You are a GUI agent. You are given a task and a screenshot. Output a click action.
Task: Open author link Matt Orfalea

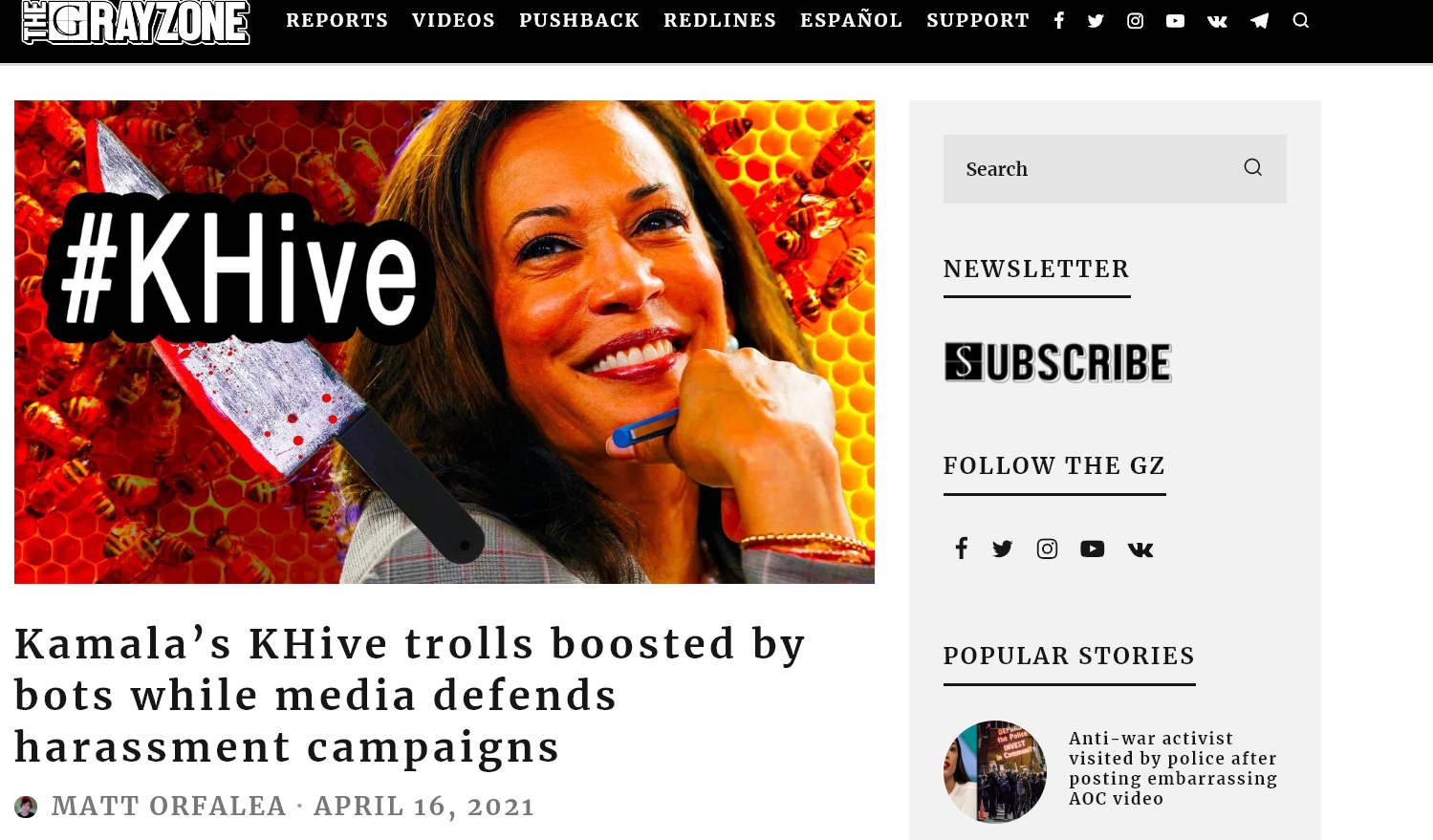point(169,806)
